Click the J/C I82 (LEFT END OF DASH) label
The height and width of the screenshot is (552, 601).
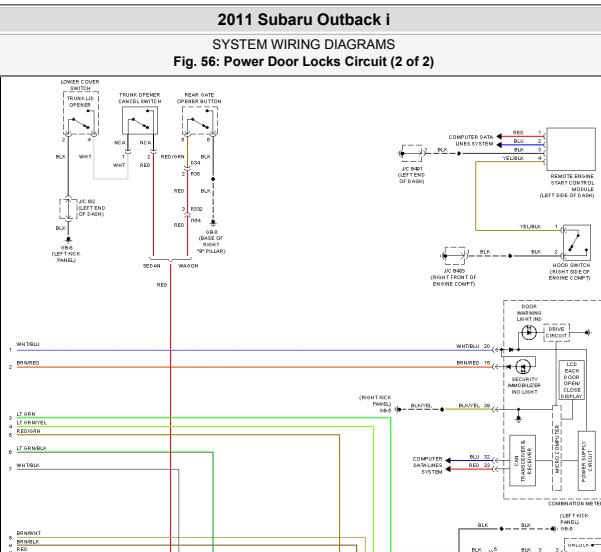pyautogui.click(x=91, y=208)
